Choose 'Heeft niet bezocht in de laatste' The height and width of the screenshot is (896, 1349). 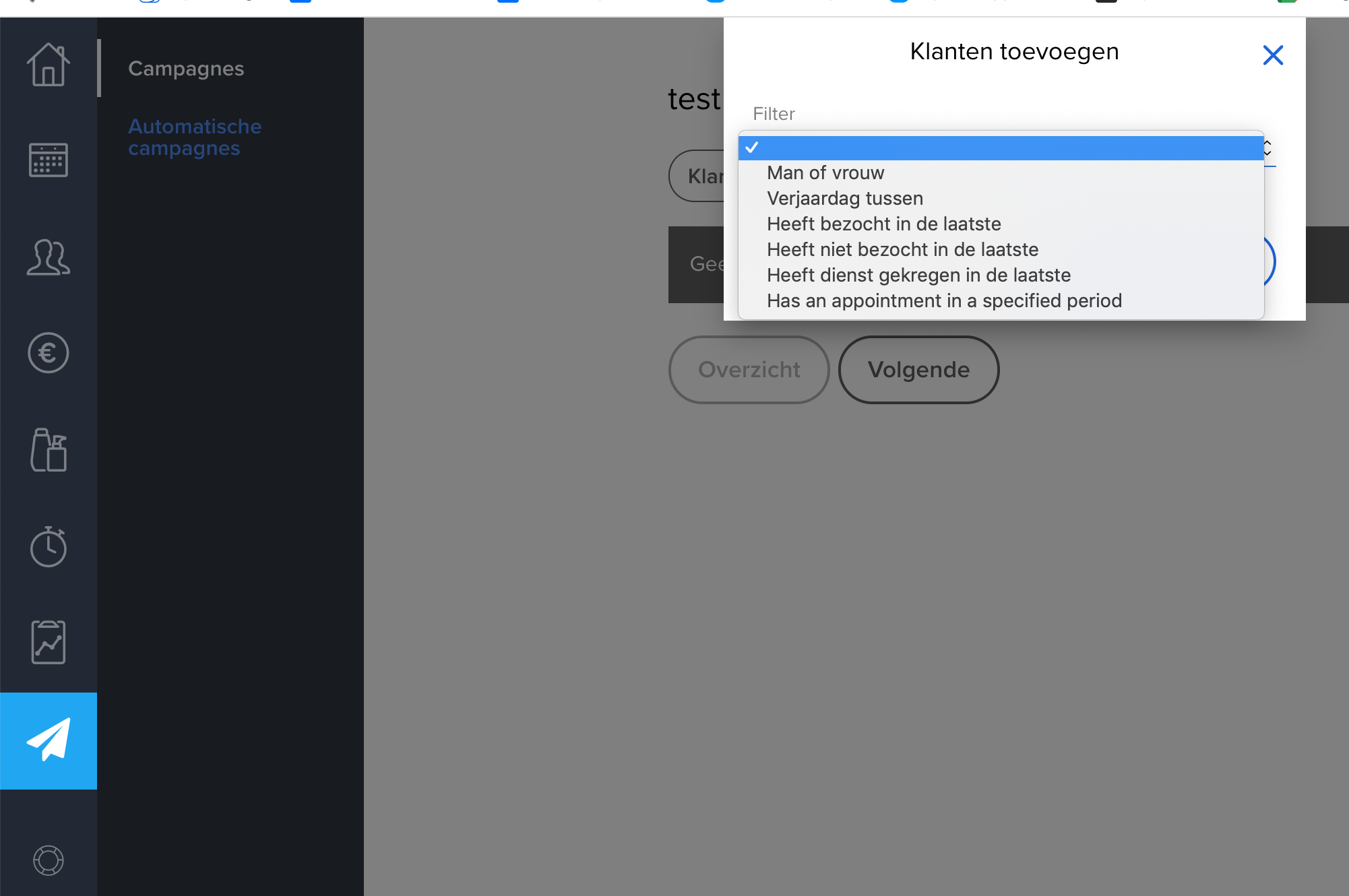pos(1001,250)
